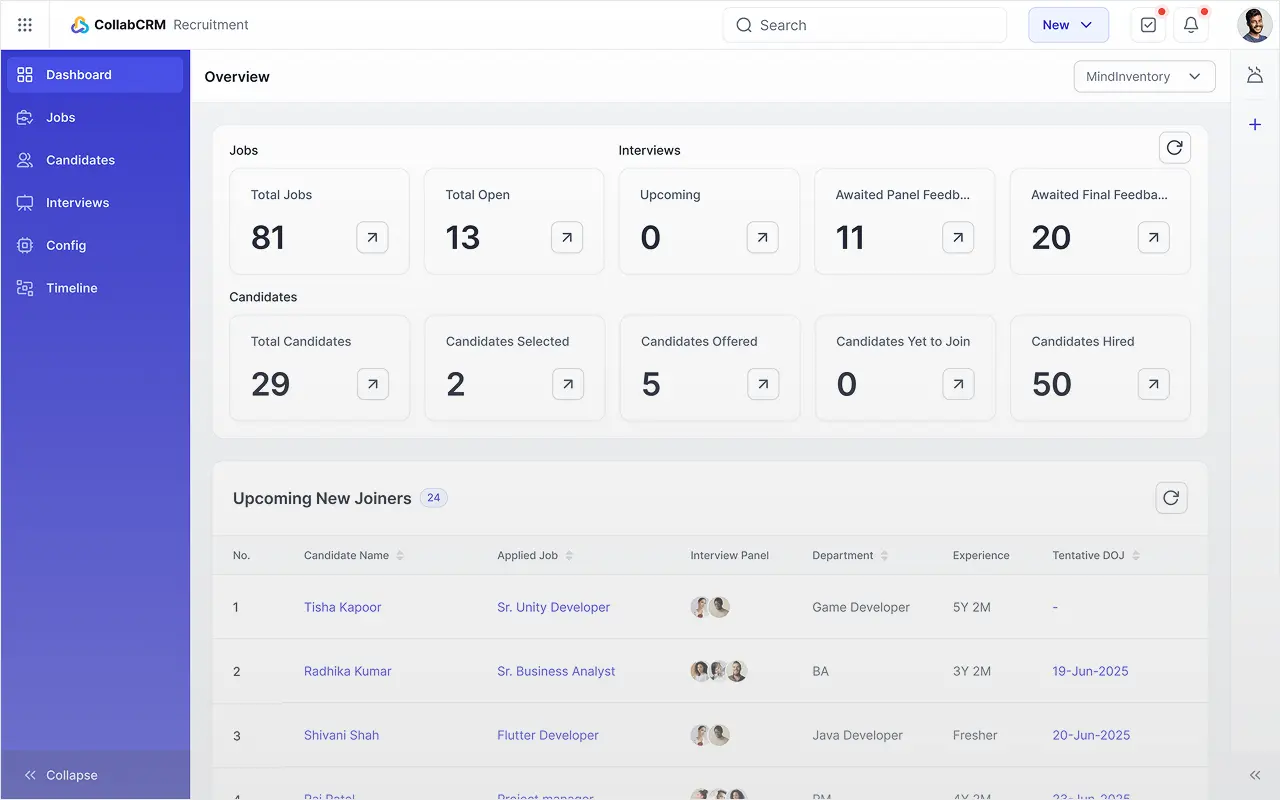
Task: Open the New dropdown button
Action: [1068, 25]
